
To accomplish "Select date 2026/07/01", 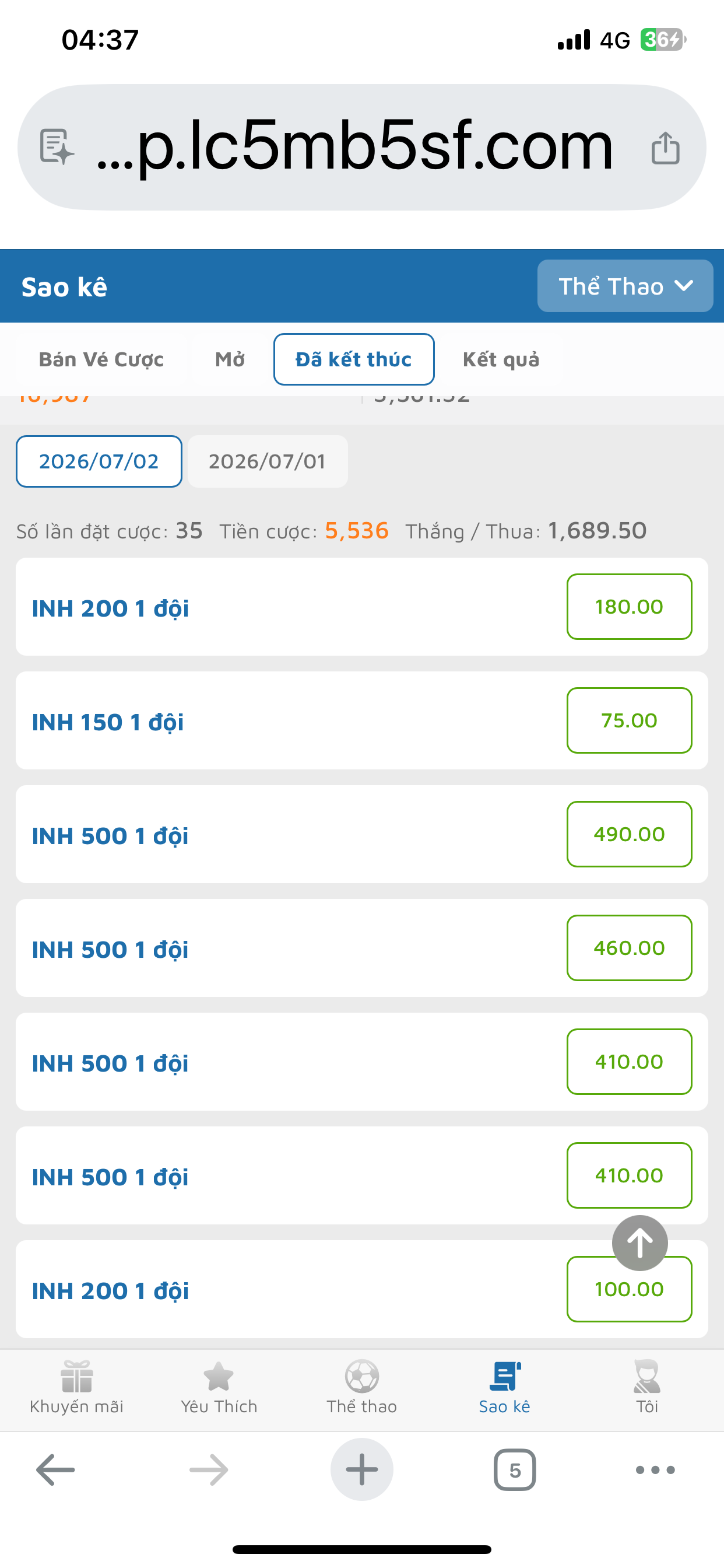I will [268, 461].
